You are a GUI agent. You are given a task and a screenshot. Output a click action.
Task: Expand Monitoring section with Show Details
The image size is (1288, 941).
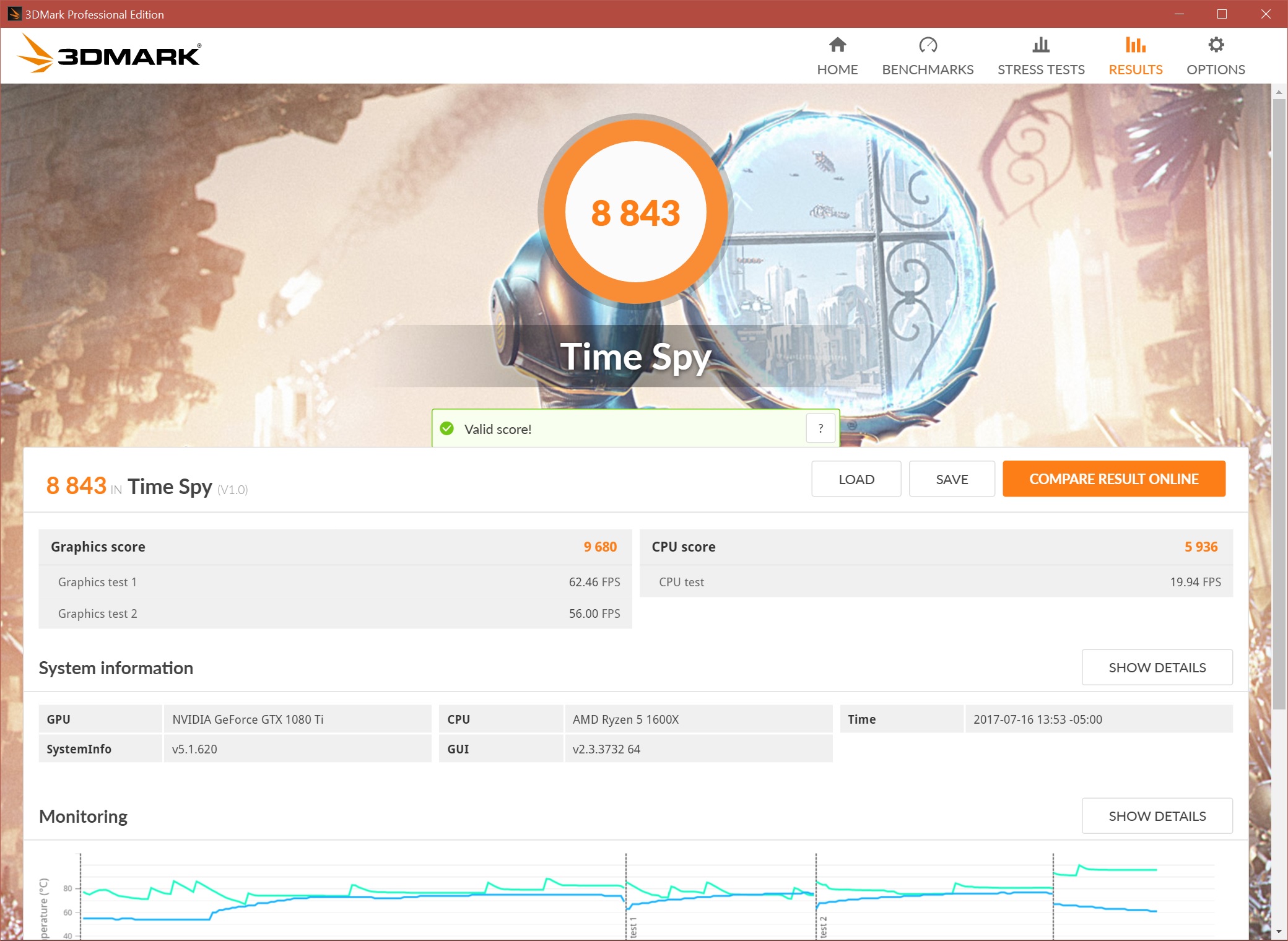(1157, 816)
